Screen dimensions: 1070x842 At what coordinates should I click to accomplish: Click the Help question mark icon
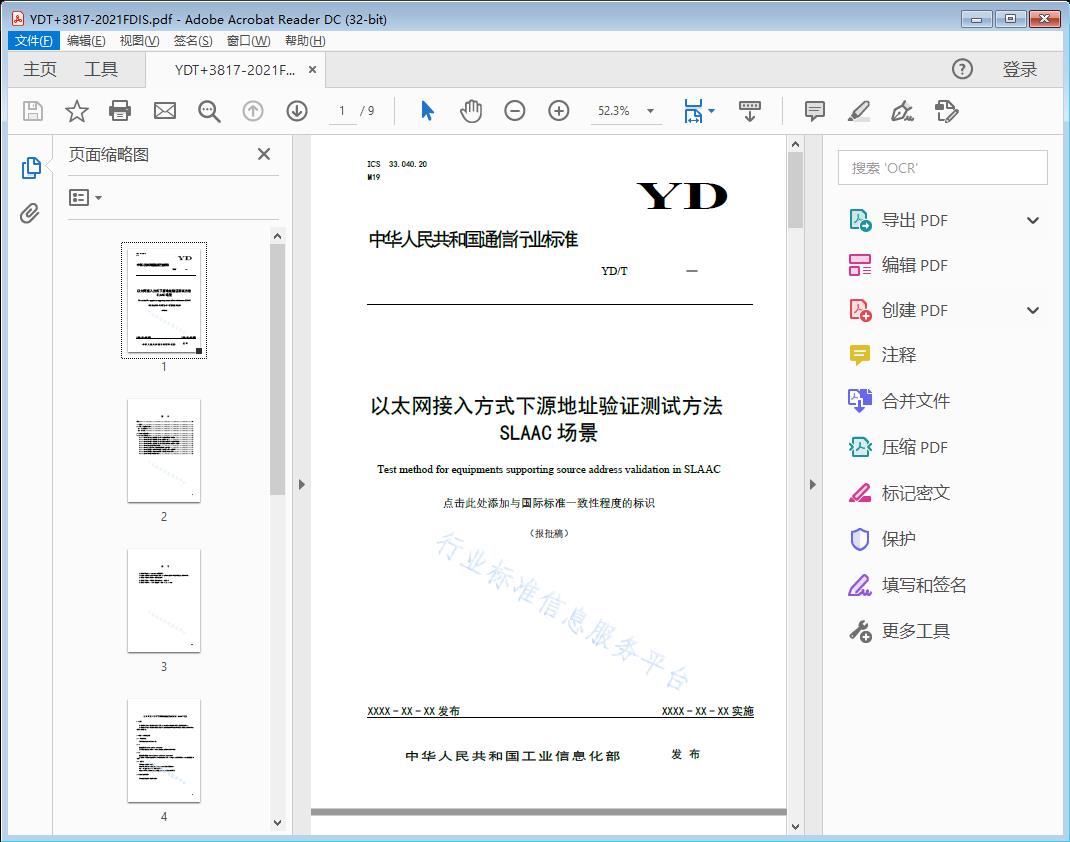961,69
